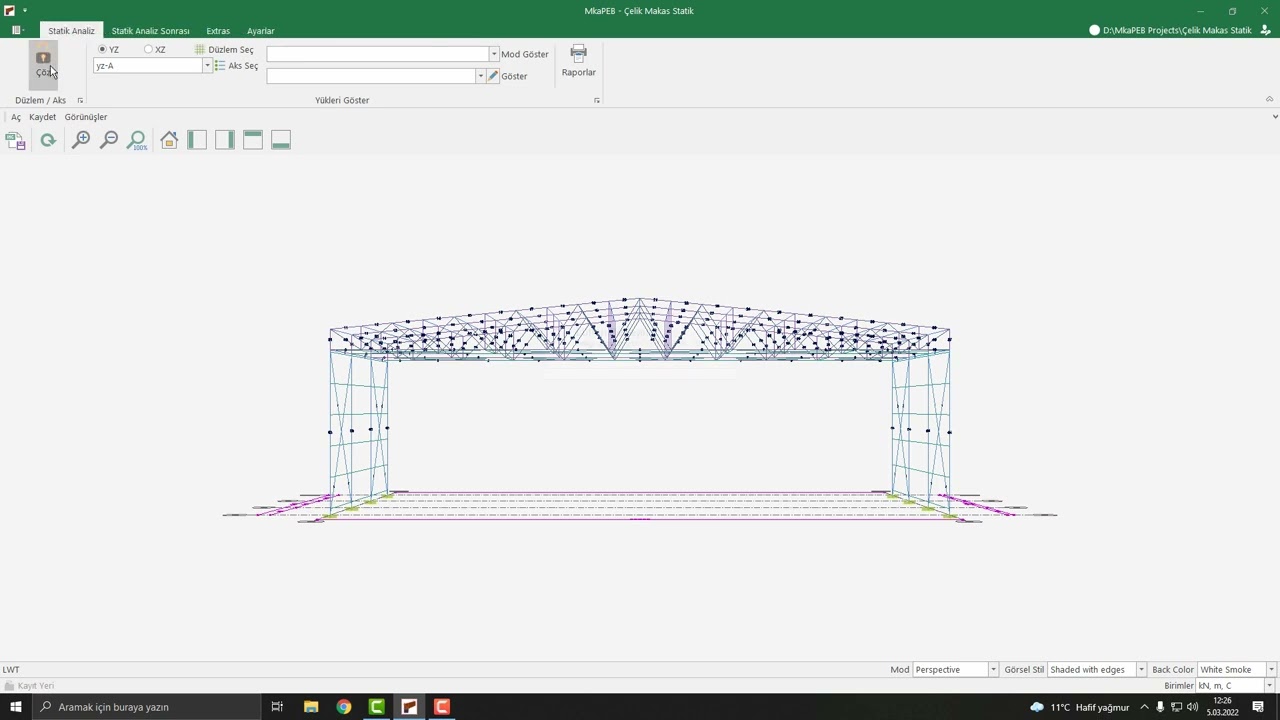Image resolution: width=1280 pixels, height=720 pixels.
Task: Open red C app taskbar icon
Action: 442,707
